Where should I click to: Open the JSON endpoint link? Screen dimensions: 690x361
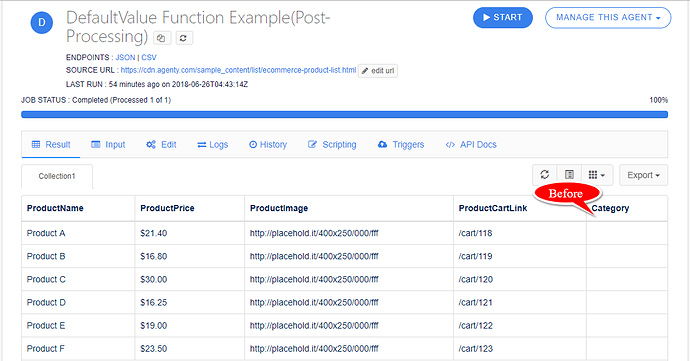click(x=125, y=58)
